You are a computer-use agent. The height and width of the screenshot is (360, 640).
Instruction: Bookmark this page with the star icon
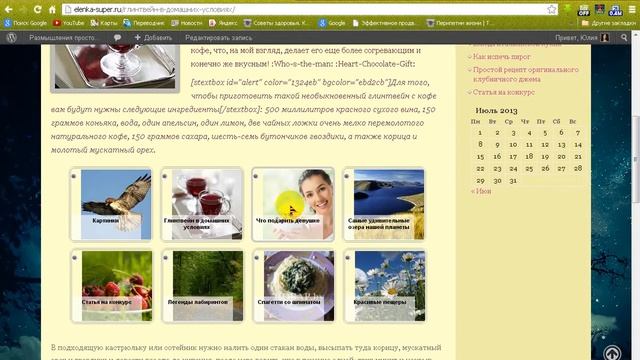pyautogui.click(x=551, y=9)
